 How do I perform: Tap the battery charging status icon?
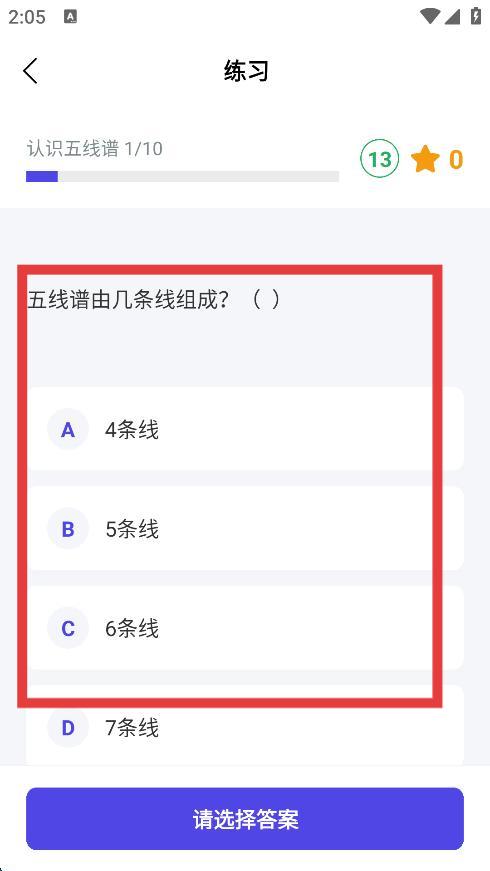(x=476, y=16)
